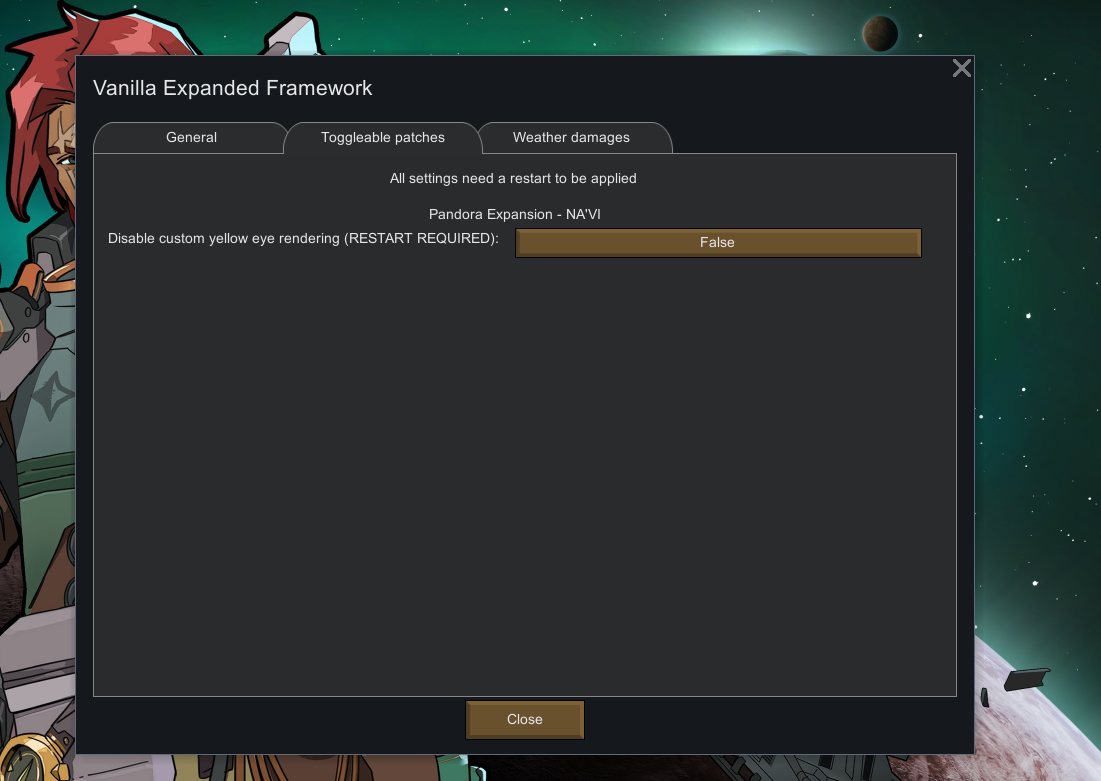Viewport: 1101px width, 781px height.
Task: Open the Weather damages tab
Action: (x=572, y=138)
